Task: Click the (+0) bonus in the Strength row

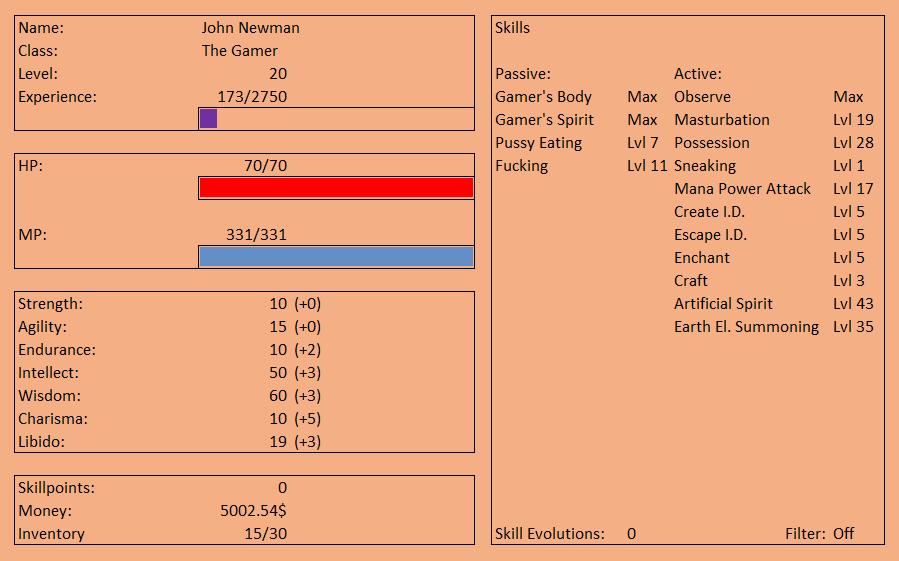Action: [308, 303]
